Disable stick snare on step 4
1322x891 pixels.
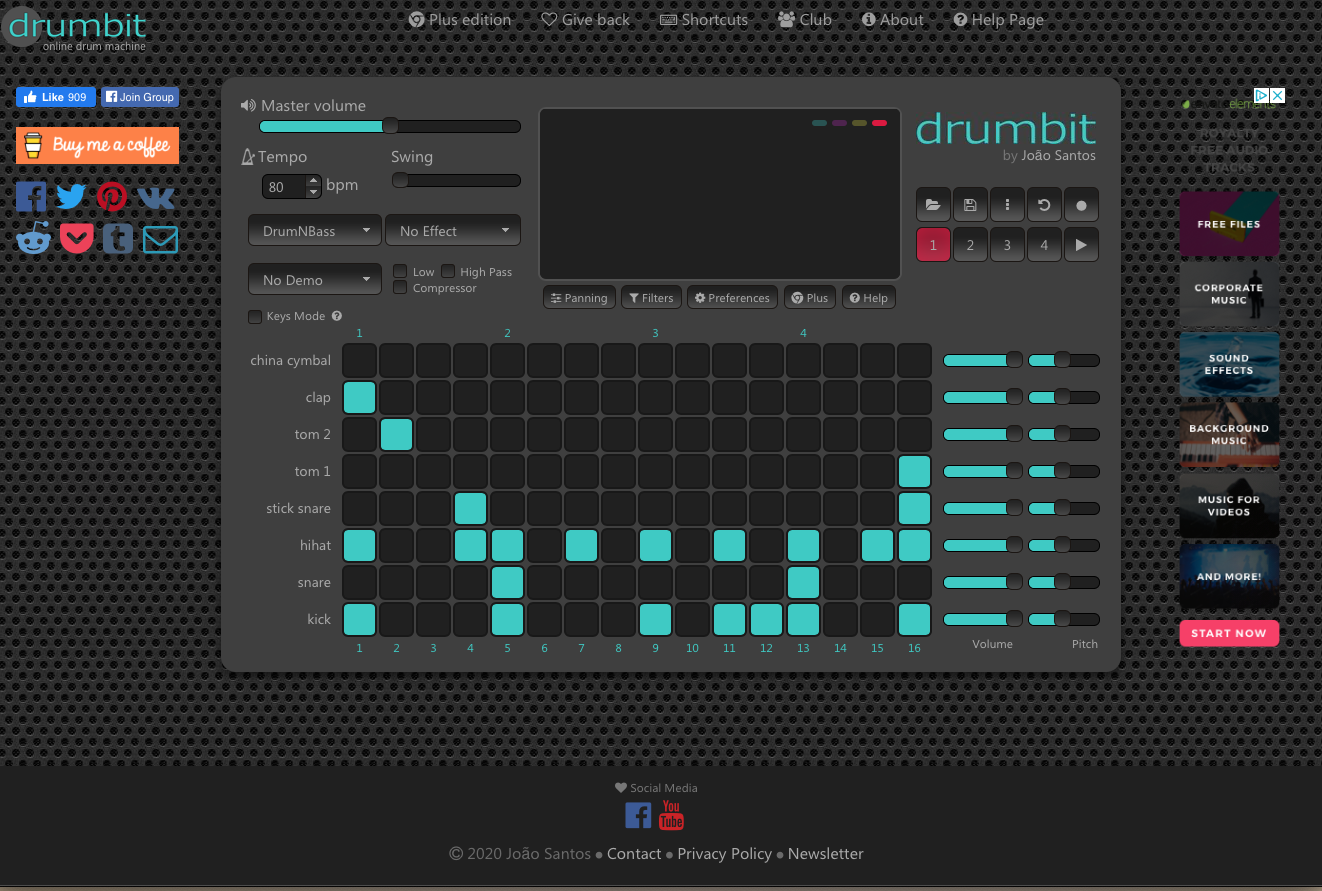[471, 508]
